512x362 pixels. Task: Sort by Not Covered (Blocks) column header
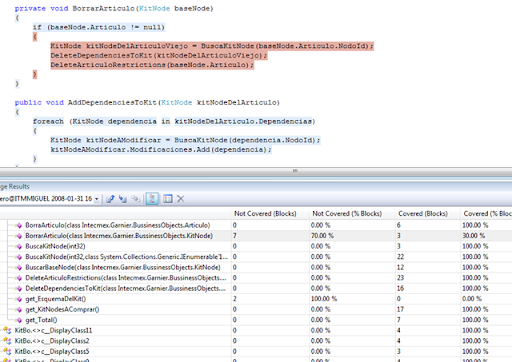click(265, 214)
